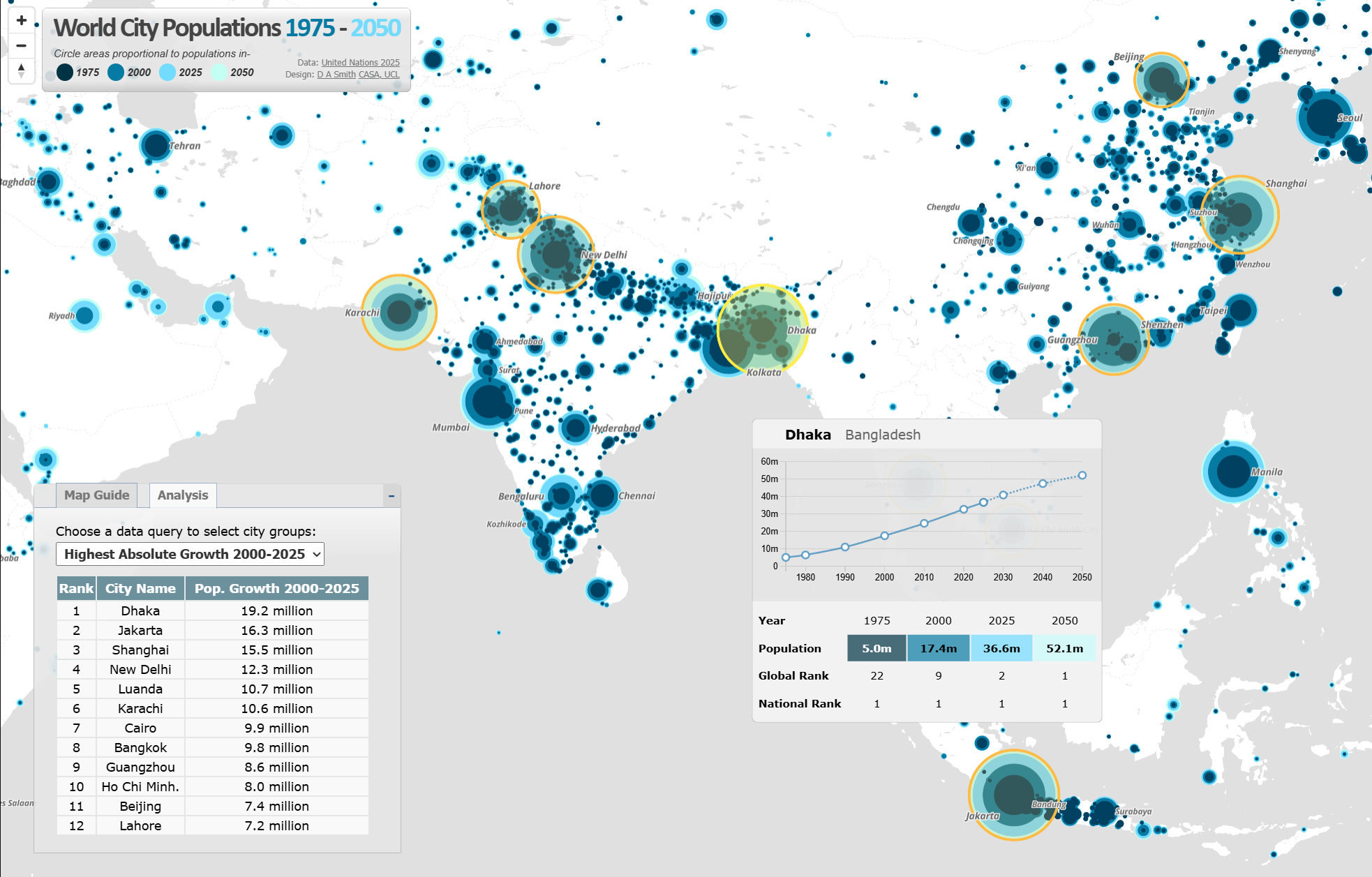The width and height of the screenshot is (1372, 877).
Task: Select the Karachi city circle on map
Action: pos(399,313)
